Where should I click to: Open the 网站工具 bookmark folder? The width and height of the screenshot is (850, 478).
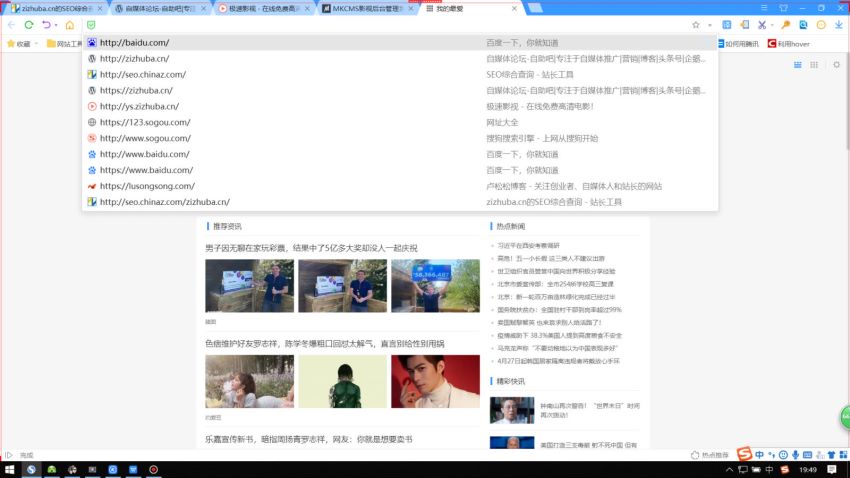pyautogui.click(x=64, y=44)
